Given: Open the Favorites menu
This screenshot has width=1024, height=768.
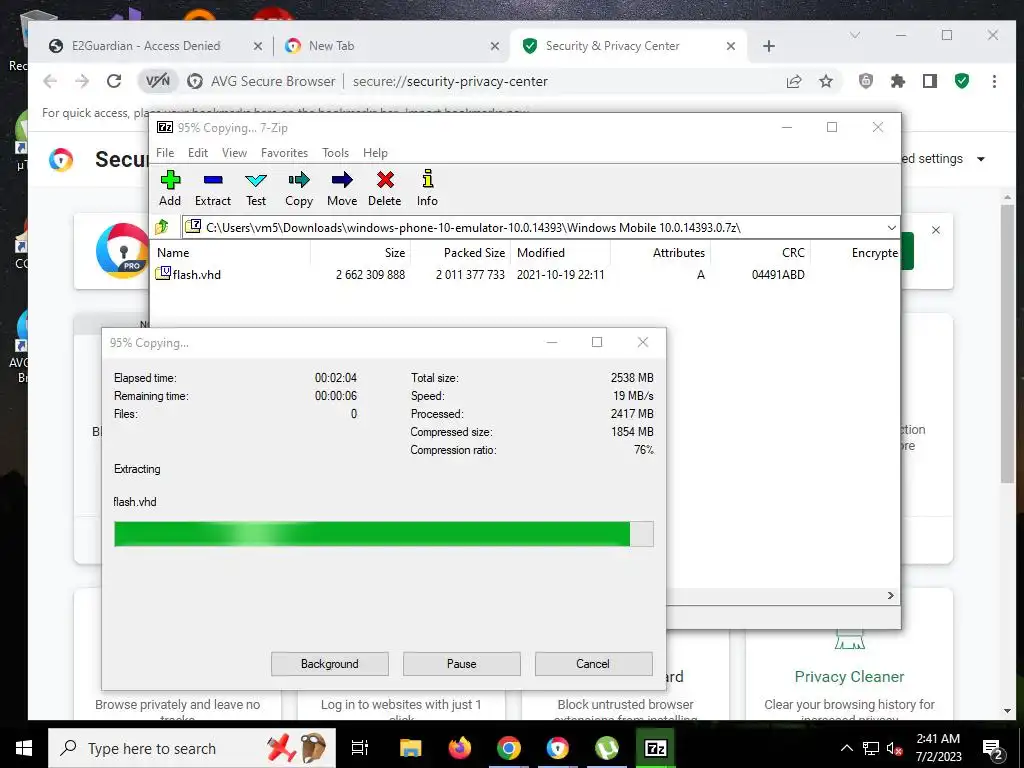Looking at the screenshot, I should (284, 153).
